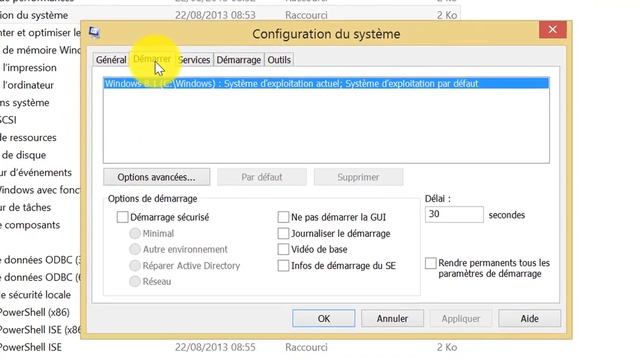Click the Supprimer button
The width and height of the screenshot is (640, 360).
(358, 177)
